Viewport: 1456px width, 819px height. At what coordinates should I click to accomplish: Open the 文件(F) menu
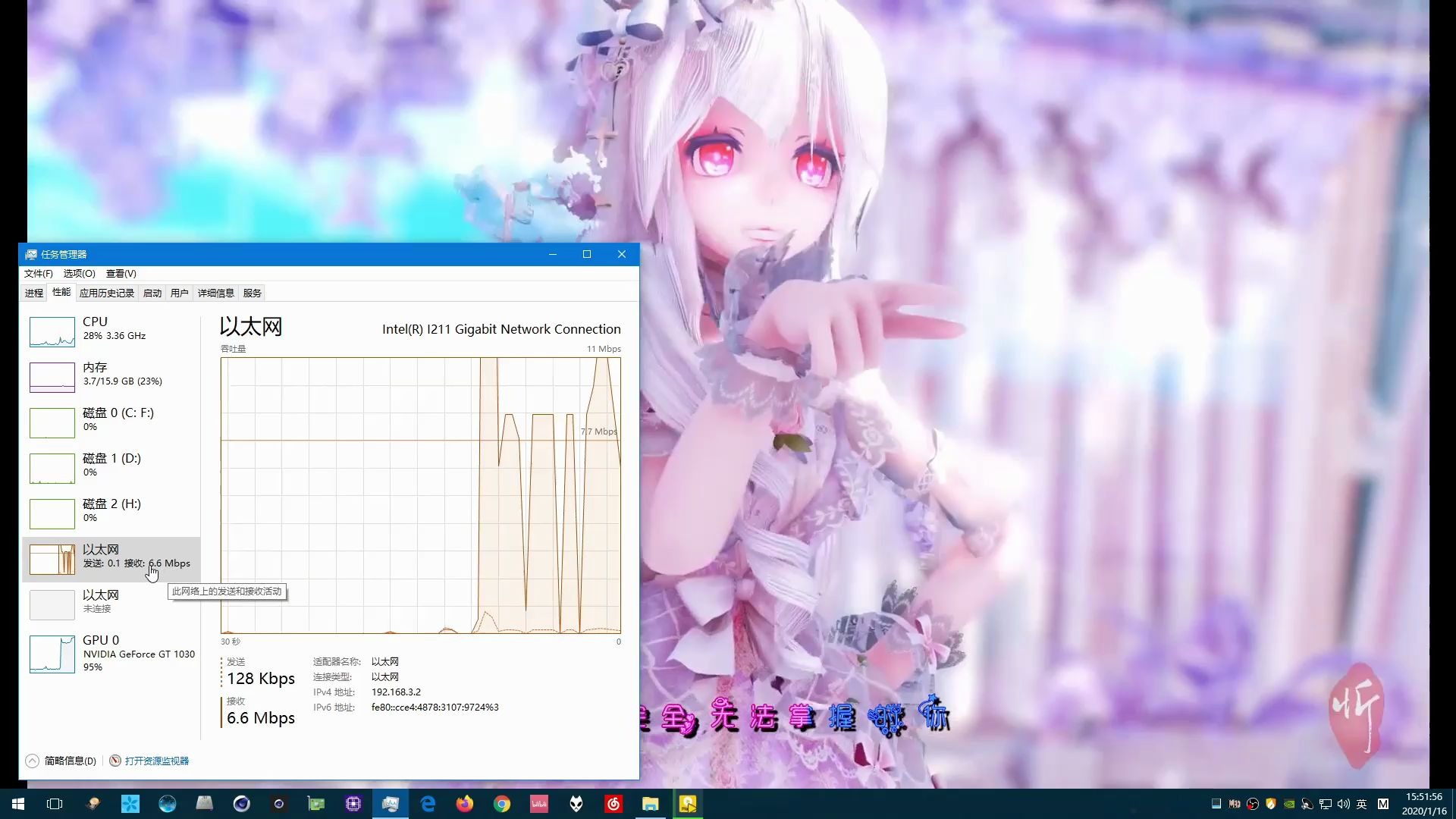(38, 274)
